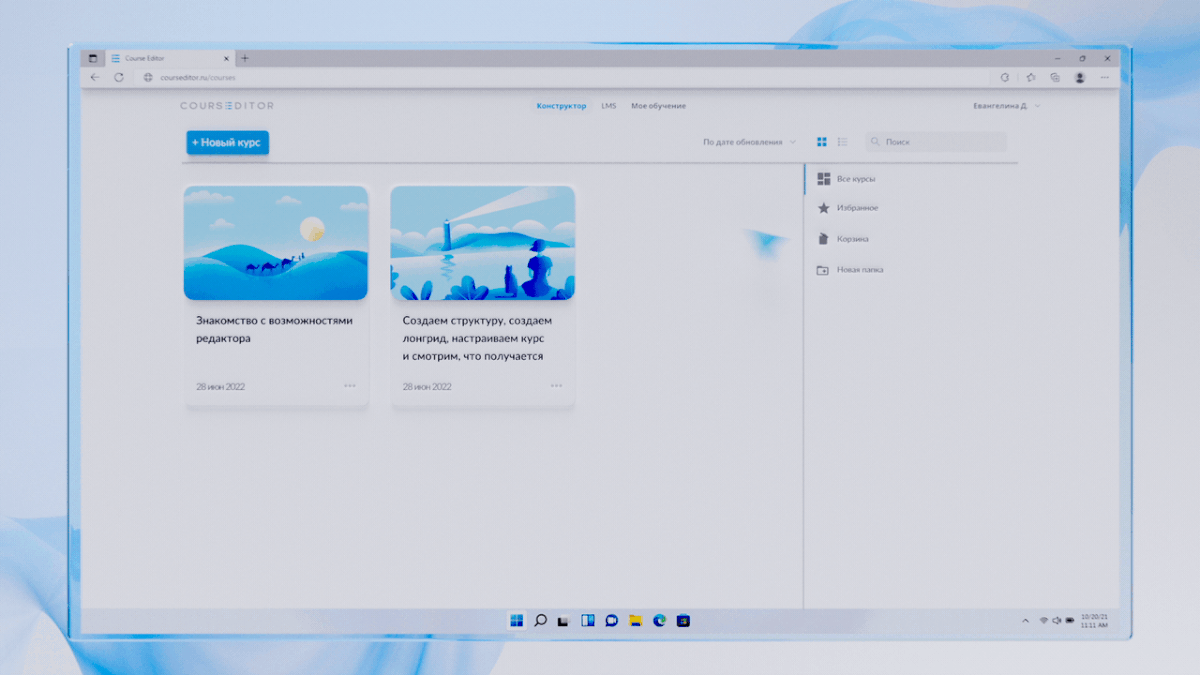Open options menu for 'Знакомство с возможностями редактора'
This screenshot has height=675, width=1200.
pyautogui.click(x=350, y=386)
